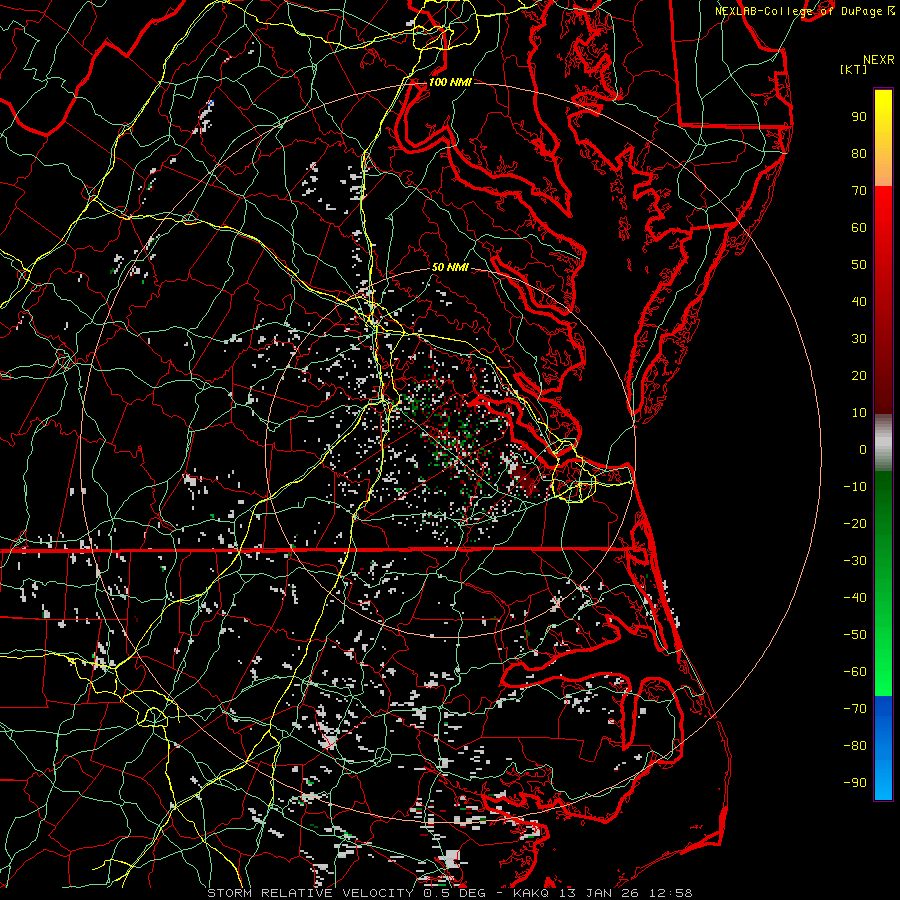Click the 0.5 DEG elevation text

(x=454, y=893)
